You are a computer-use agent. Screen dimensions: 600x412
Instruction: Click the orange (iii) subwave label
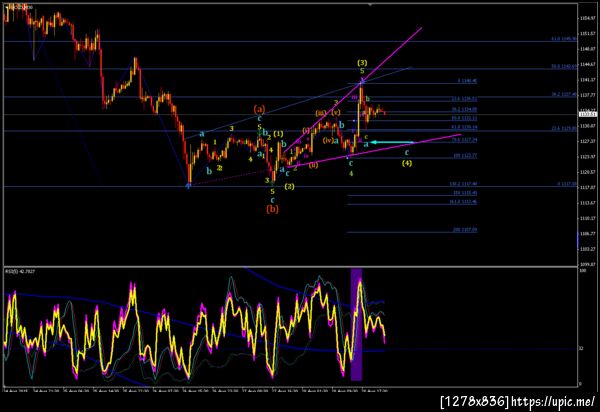coord(321,113)
